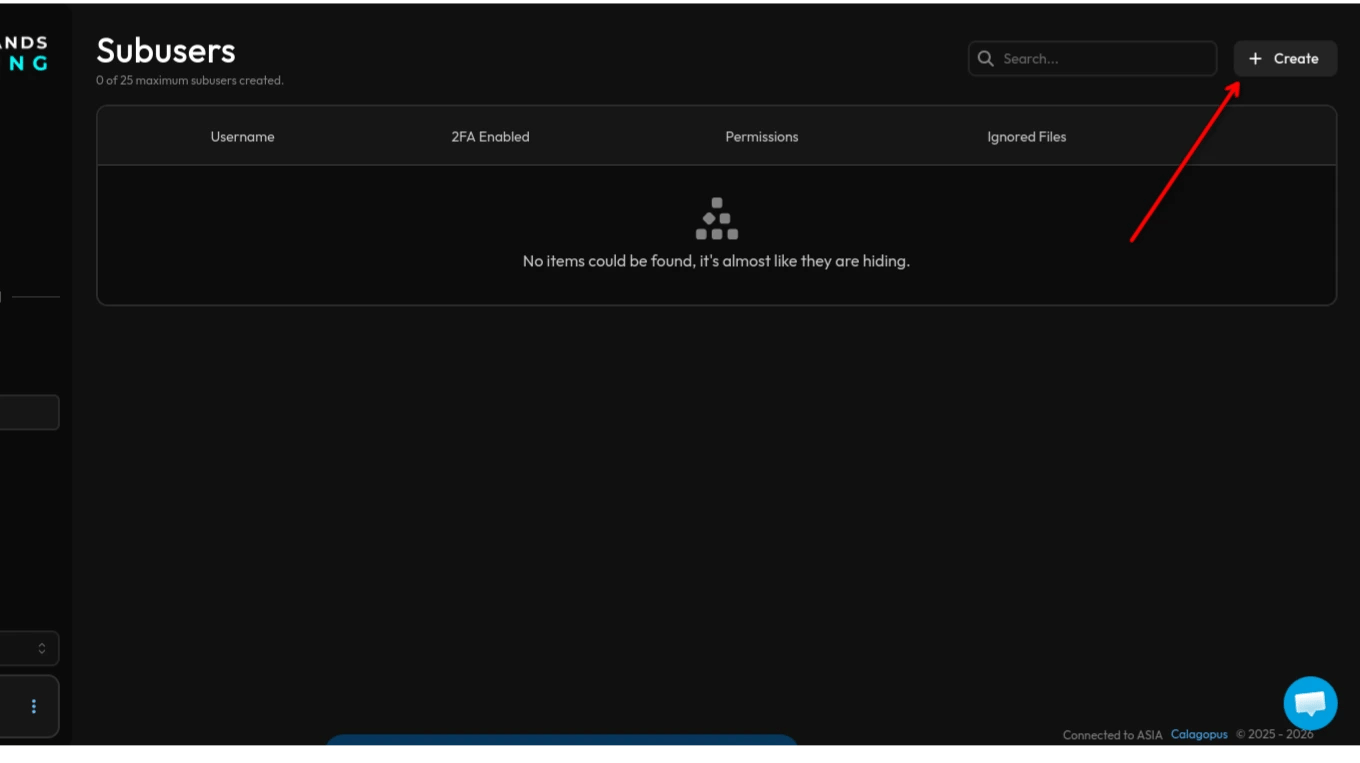
Task: Create a new subuser
Action: coord(1285,59)
